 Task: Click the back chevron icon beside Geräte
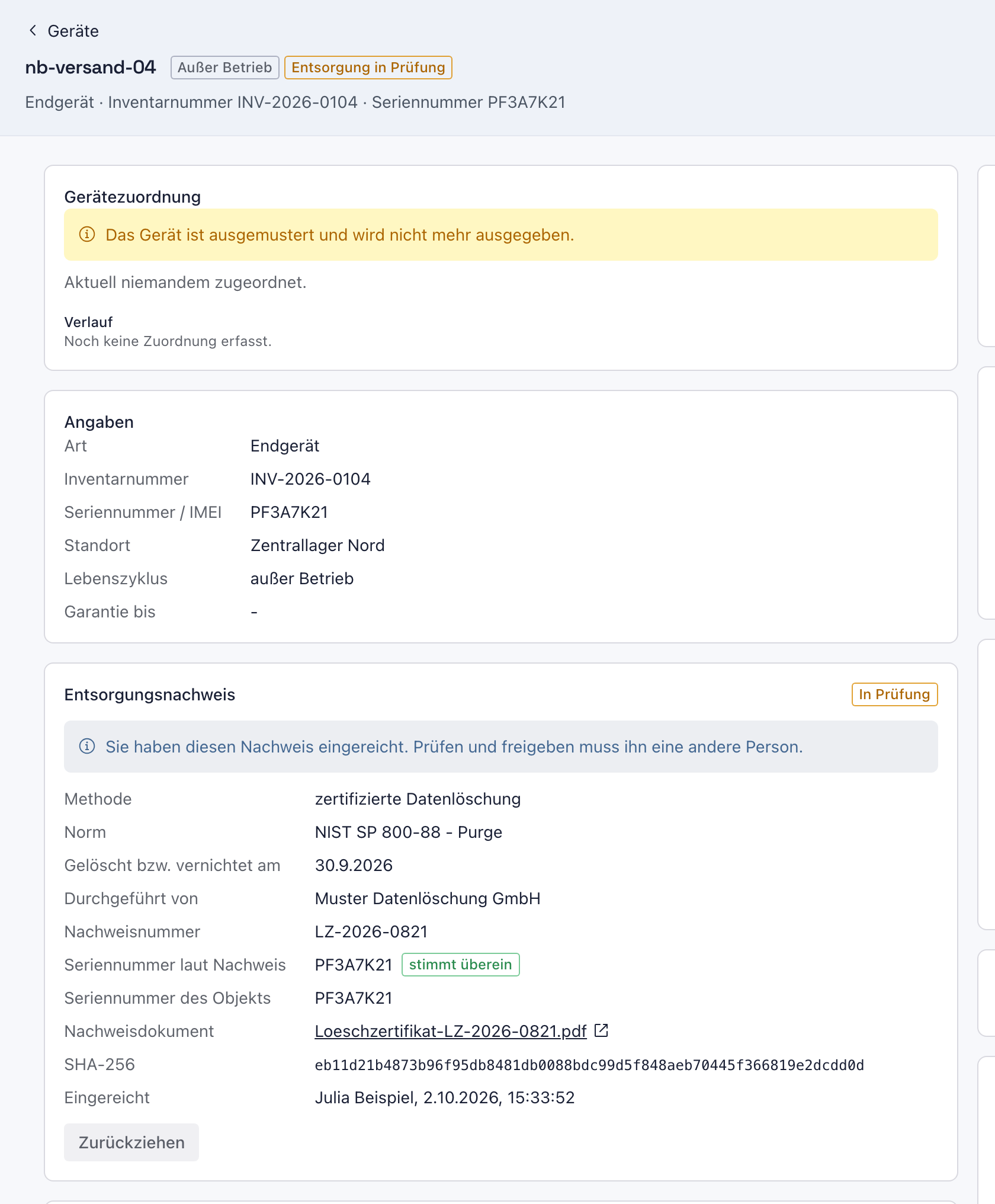(x=33, y=31)
